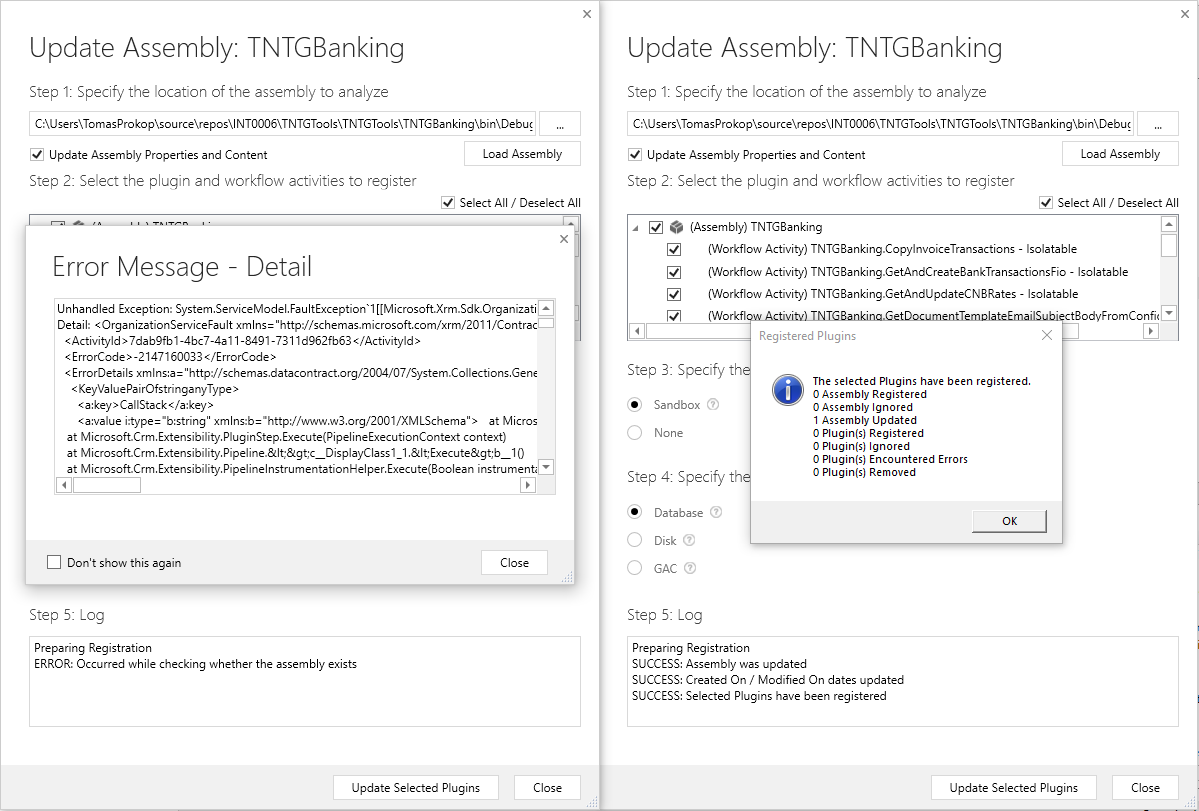This screenshot has width=1199, height=811.
Task: Toggle Select All / Deselect All in right window
Action: pyautogui.click(x=1046, y=203)
